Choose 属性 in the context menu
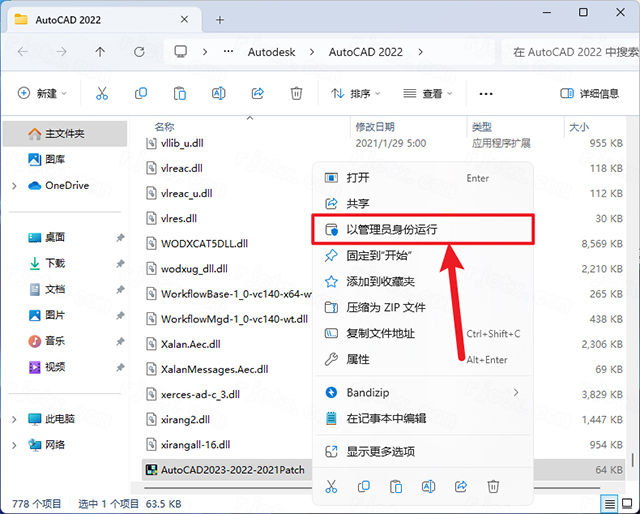 pos(423,360)
